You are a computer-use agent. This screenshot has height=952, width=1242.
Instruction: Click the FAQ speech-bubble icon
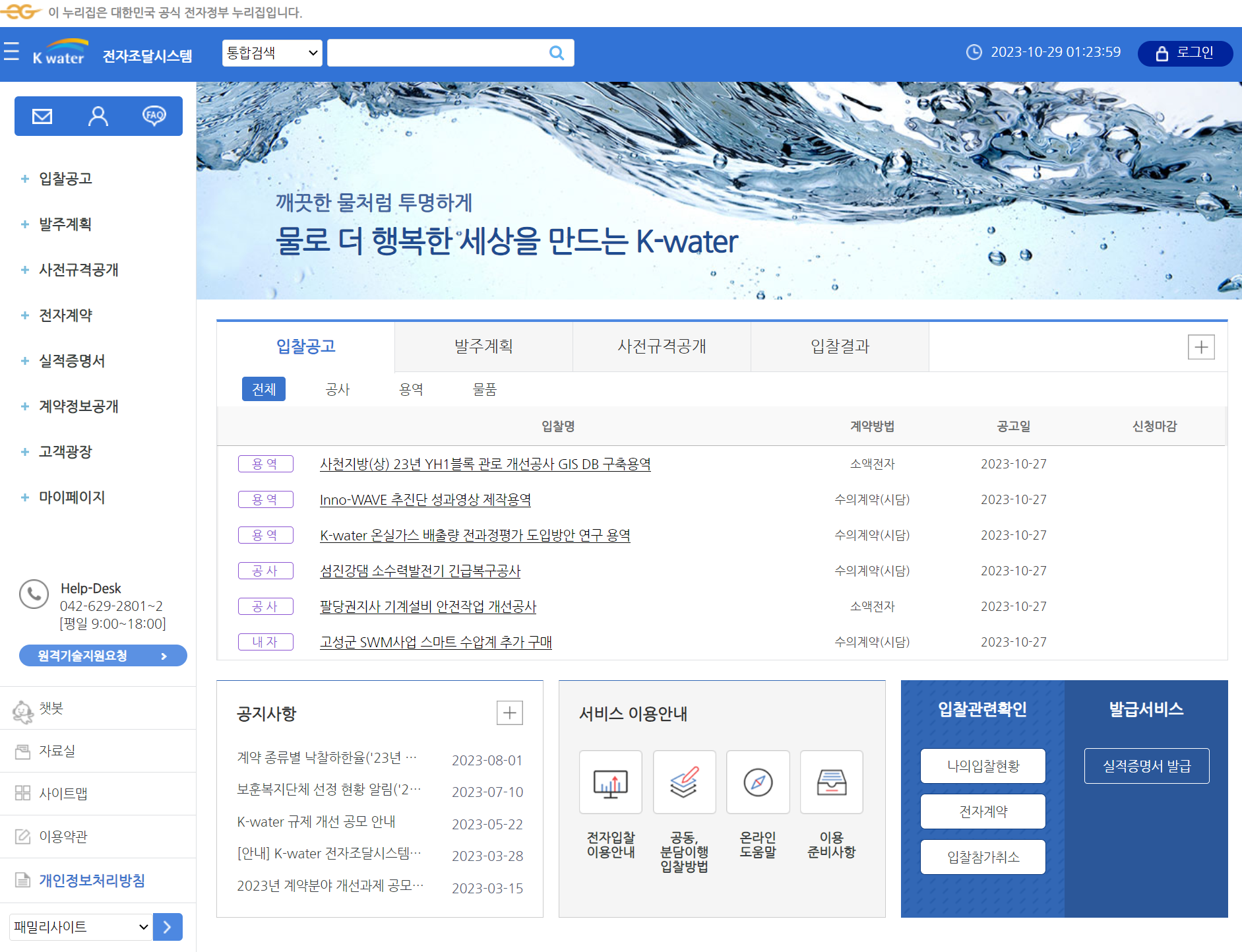(x=154, y=116)
